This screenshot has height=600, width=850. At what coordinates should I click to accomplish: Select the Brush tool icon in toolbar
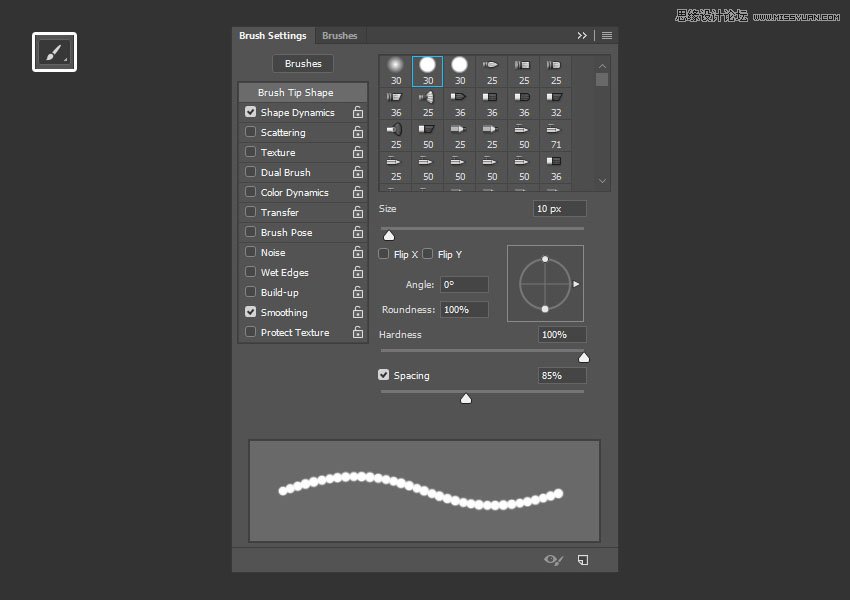click(x=53, y=51)
